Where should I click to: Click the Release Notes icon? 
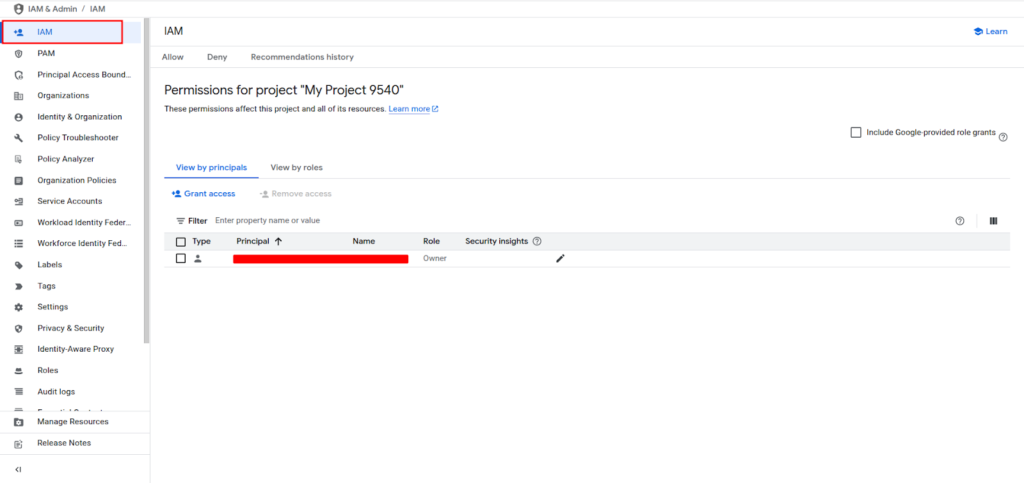18,443
